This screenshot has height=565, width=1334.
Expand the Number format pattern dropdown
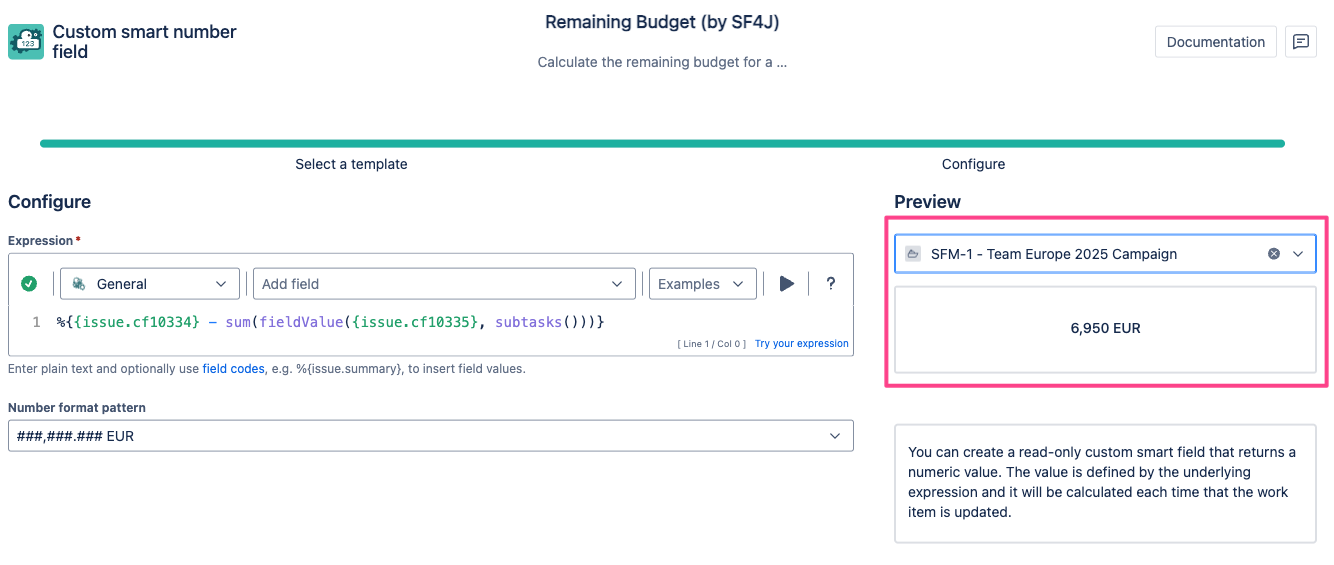tap(835, 436)
